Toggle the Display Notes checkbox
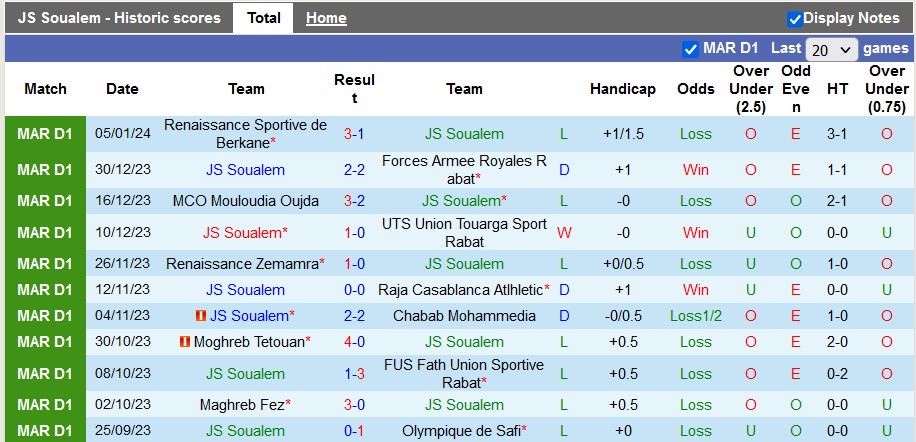 [795, 18]
